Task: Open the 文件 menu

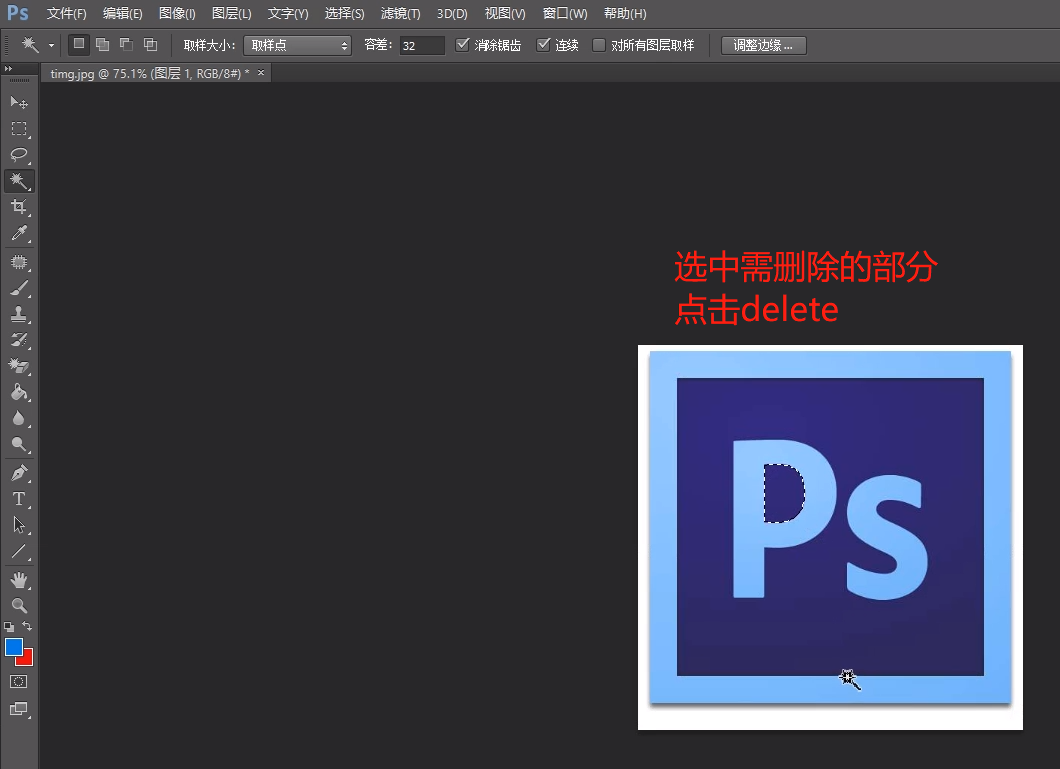Action: tap(66, 13)
